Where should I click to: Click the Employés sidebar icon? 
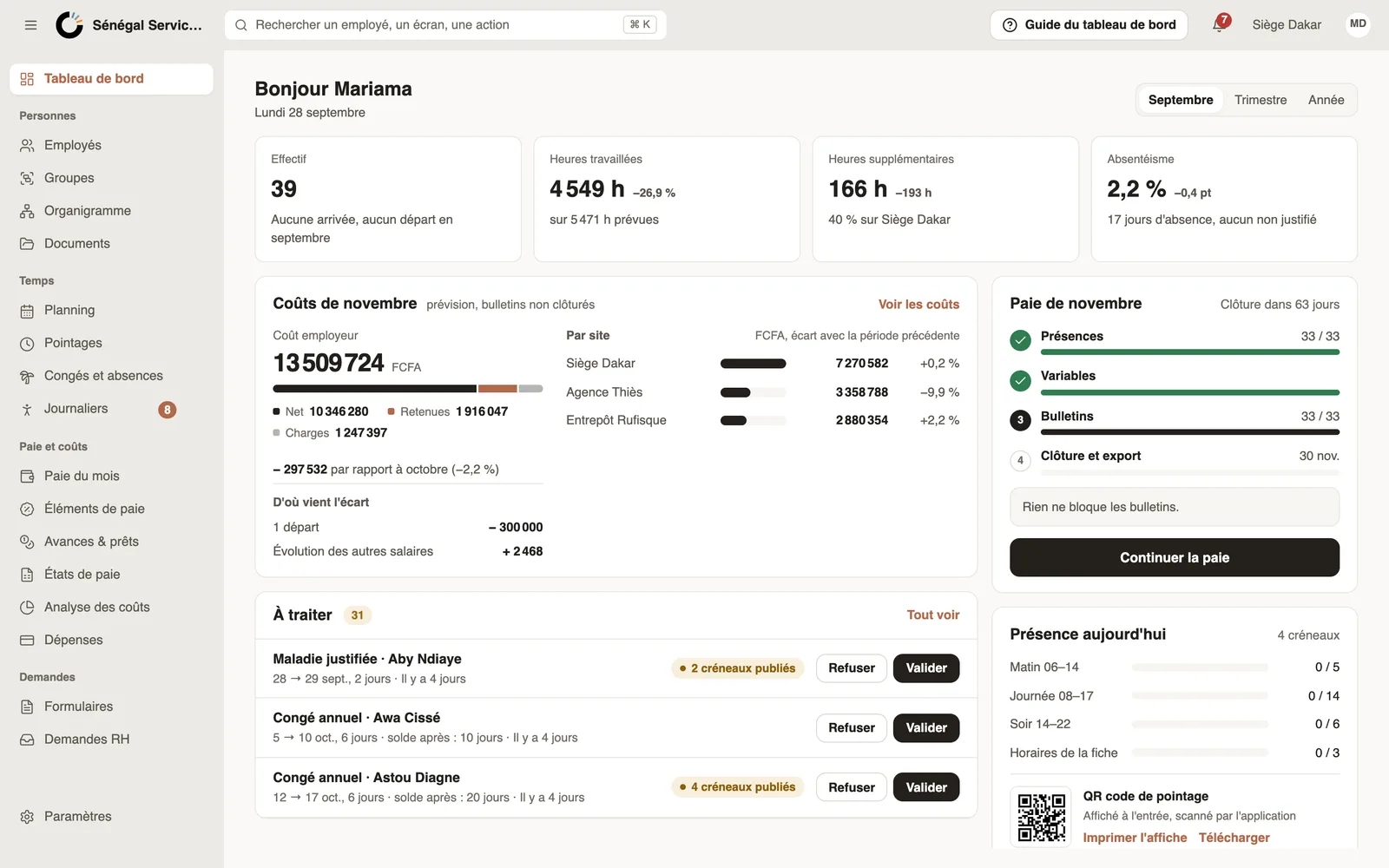coord(27,146)
